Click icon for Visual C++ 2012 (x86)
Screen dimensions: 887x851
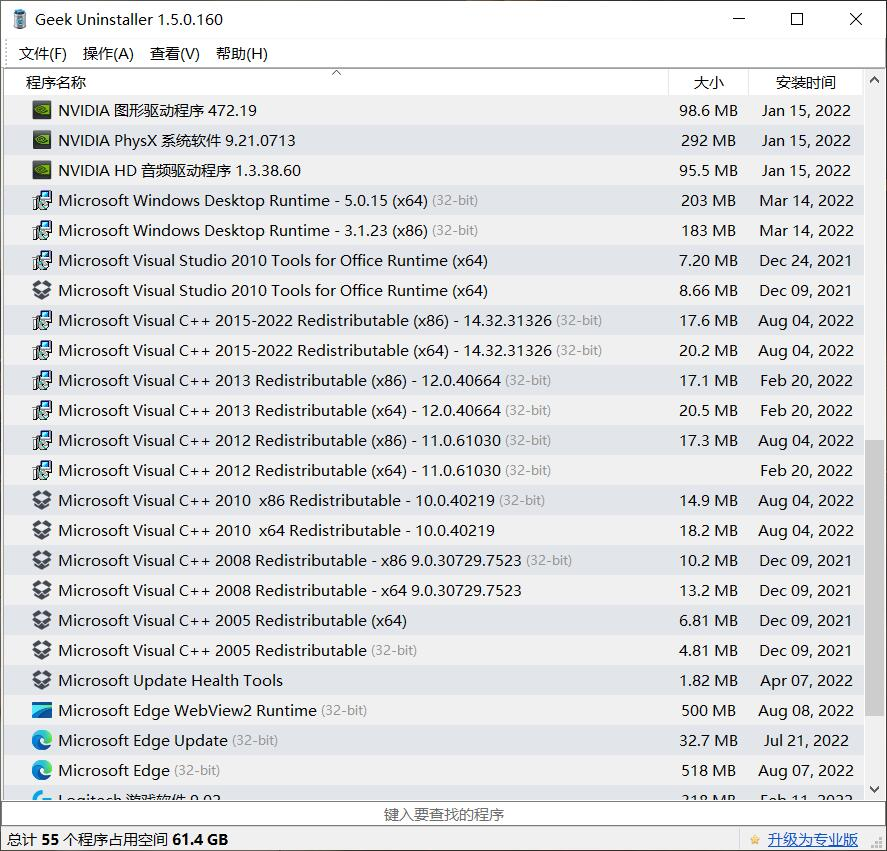tap(42, 440)
